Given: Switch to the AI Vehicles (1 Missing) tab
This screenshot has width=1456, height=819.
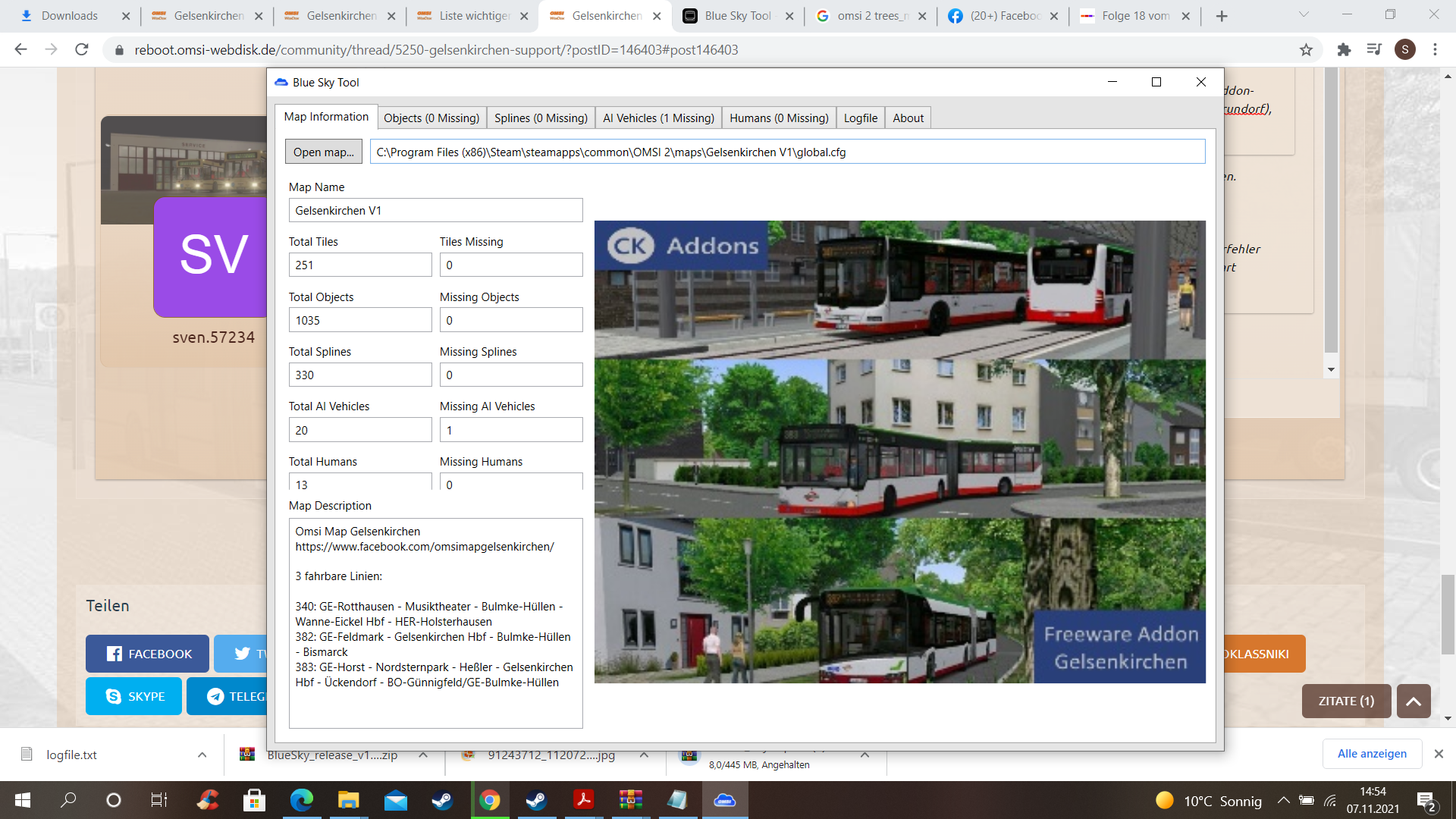Looking at the screenshot, I should coord(658,118).
